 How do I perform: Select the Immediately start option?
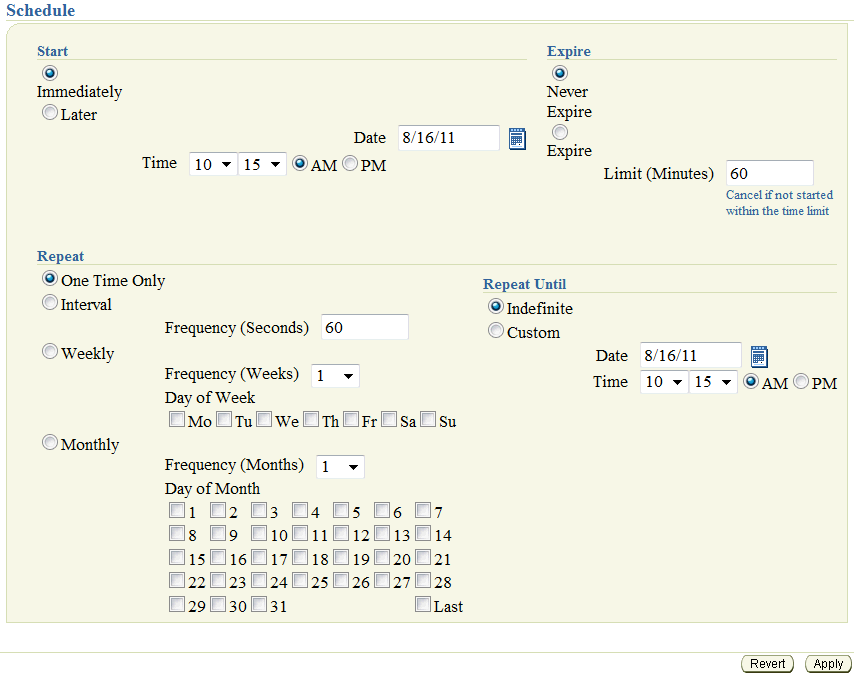click(x=50, y=72)
